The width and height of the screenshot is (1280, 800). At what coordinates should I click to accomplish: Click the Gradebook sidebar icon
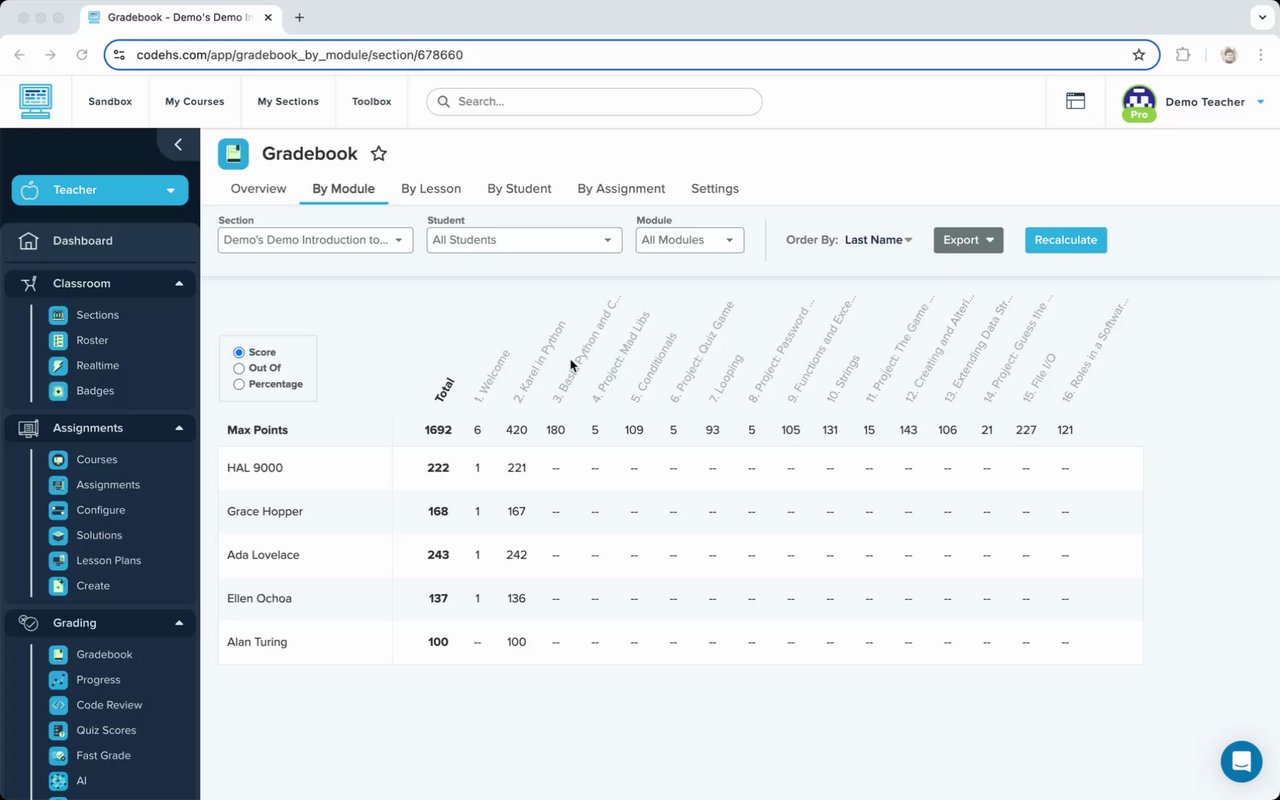58,654
